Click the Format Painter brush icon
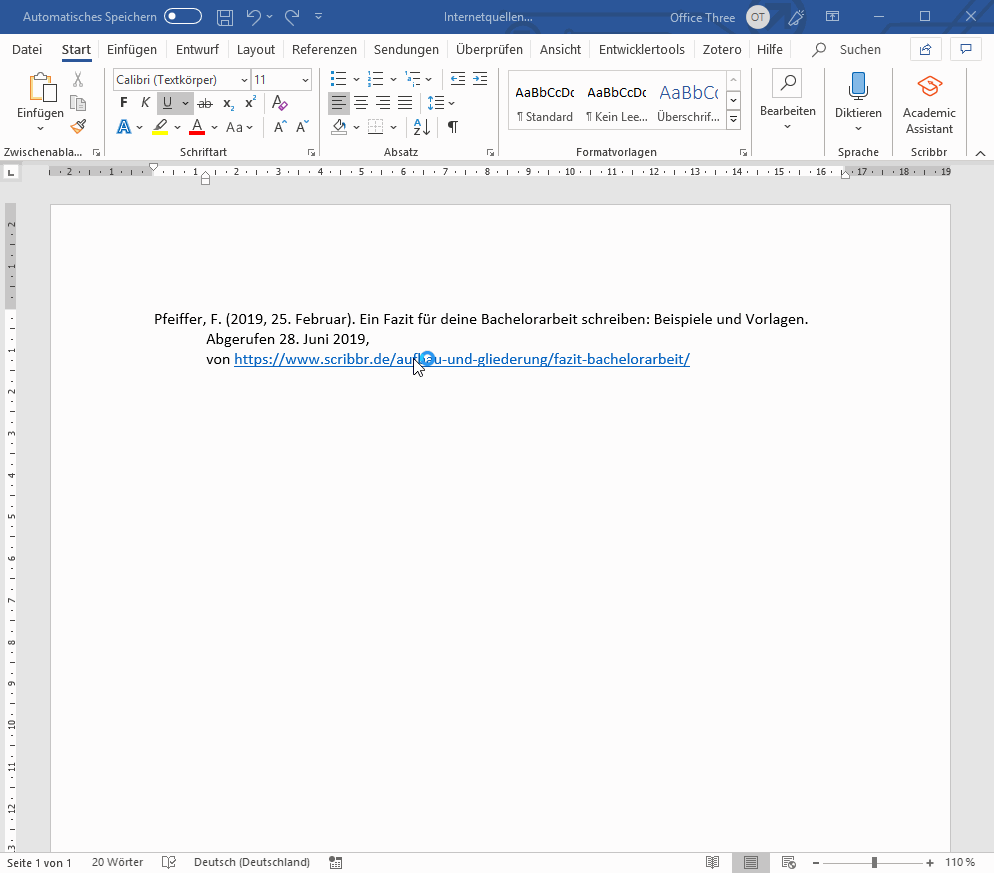 [78, 126]
